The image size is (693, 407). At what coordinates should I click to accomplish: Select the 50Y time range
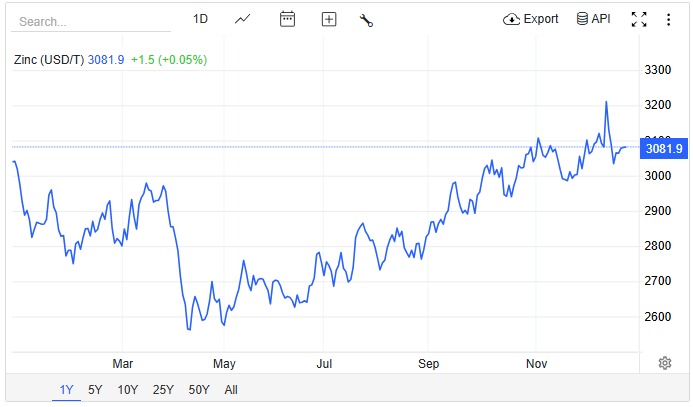point(198,390)
